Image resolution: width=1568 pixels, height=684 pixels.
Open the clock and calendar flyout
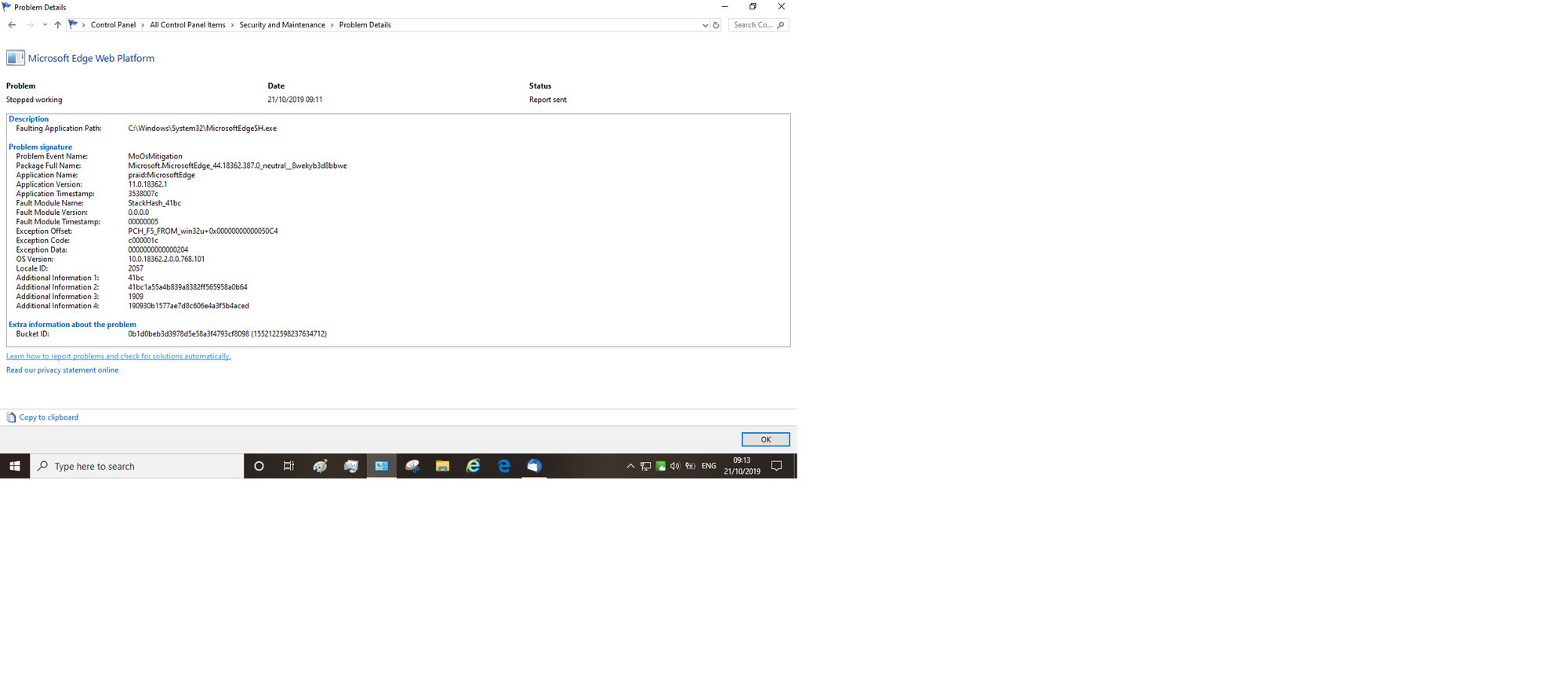pos(742,466)
